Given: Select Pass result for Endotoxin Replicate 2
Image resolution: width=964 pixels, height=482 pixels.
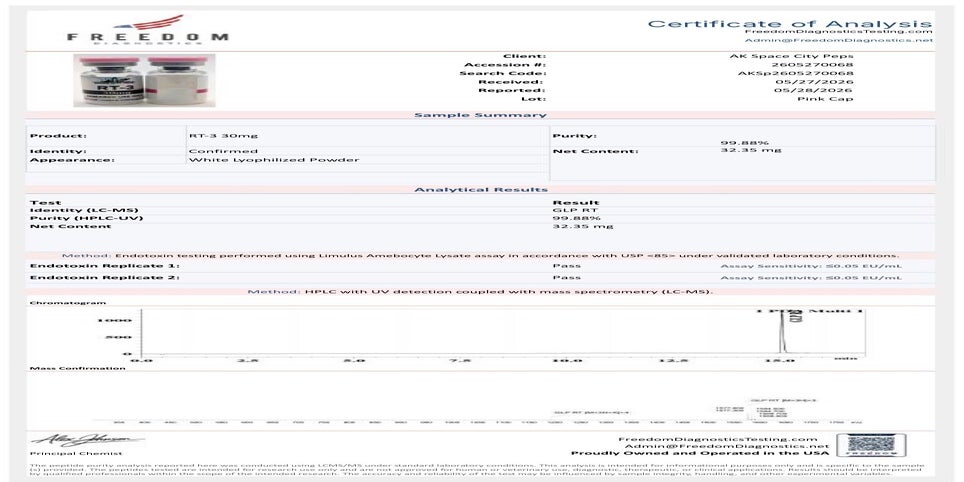Looking at the screenshot, I should 567,277.
